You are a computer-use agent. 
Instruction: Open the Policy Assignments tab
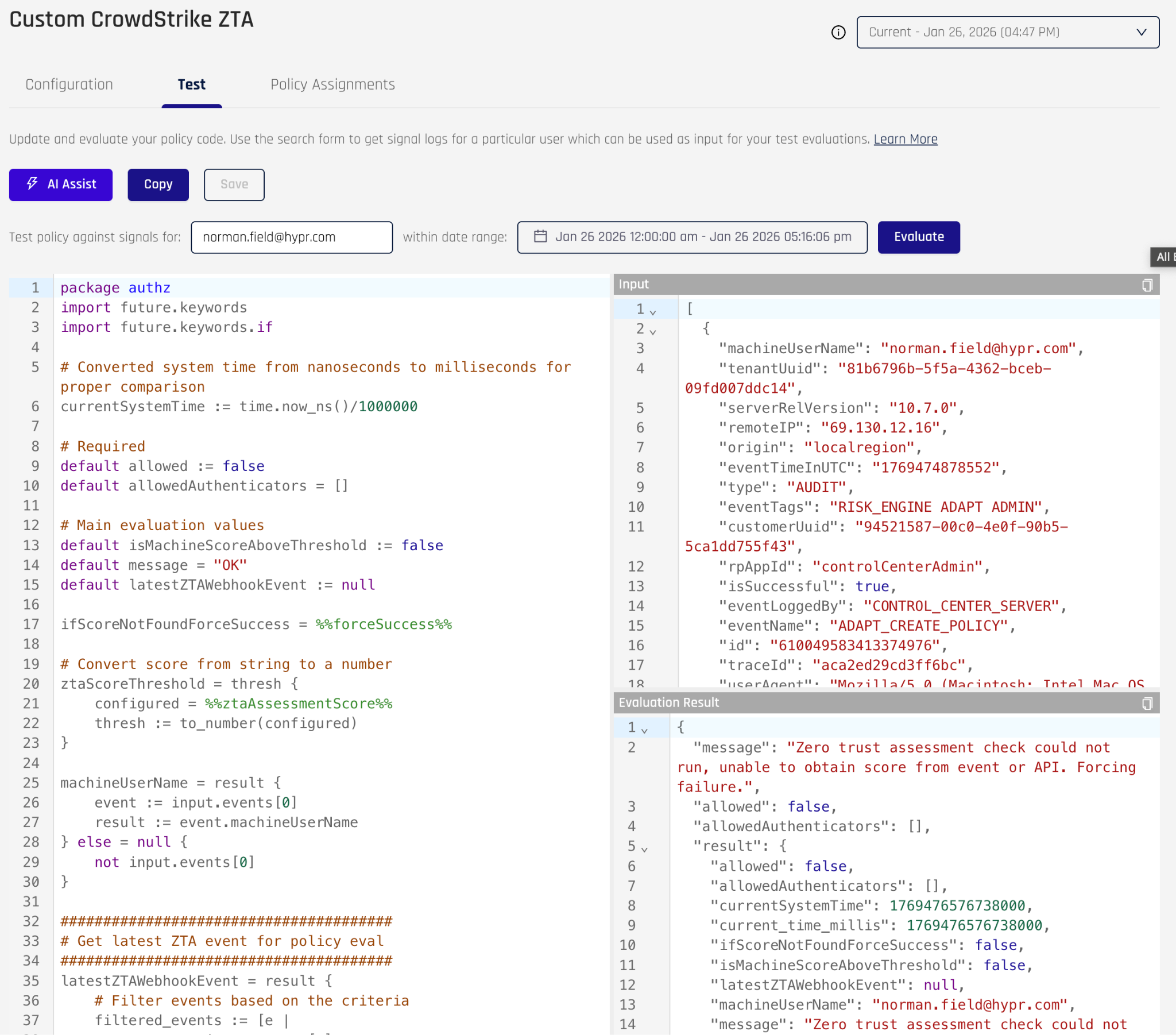click(332, 84)
